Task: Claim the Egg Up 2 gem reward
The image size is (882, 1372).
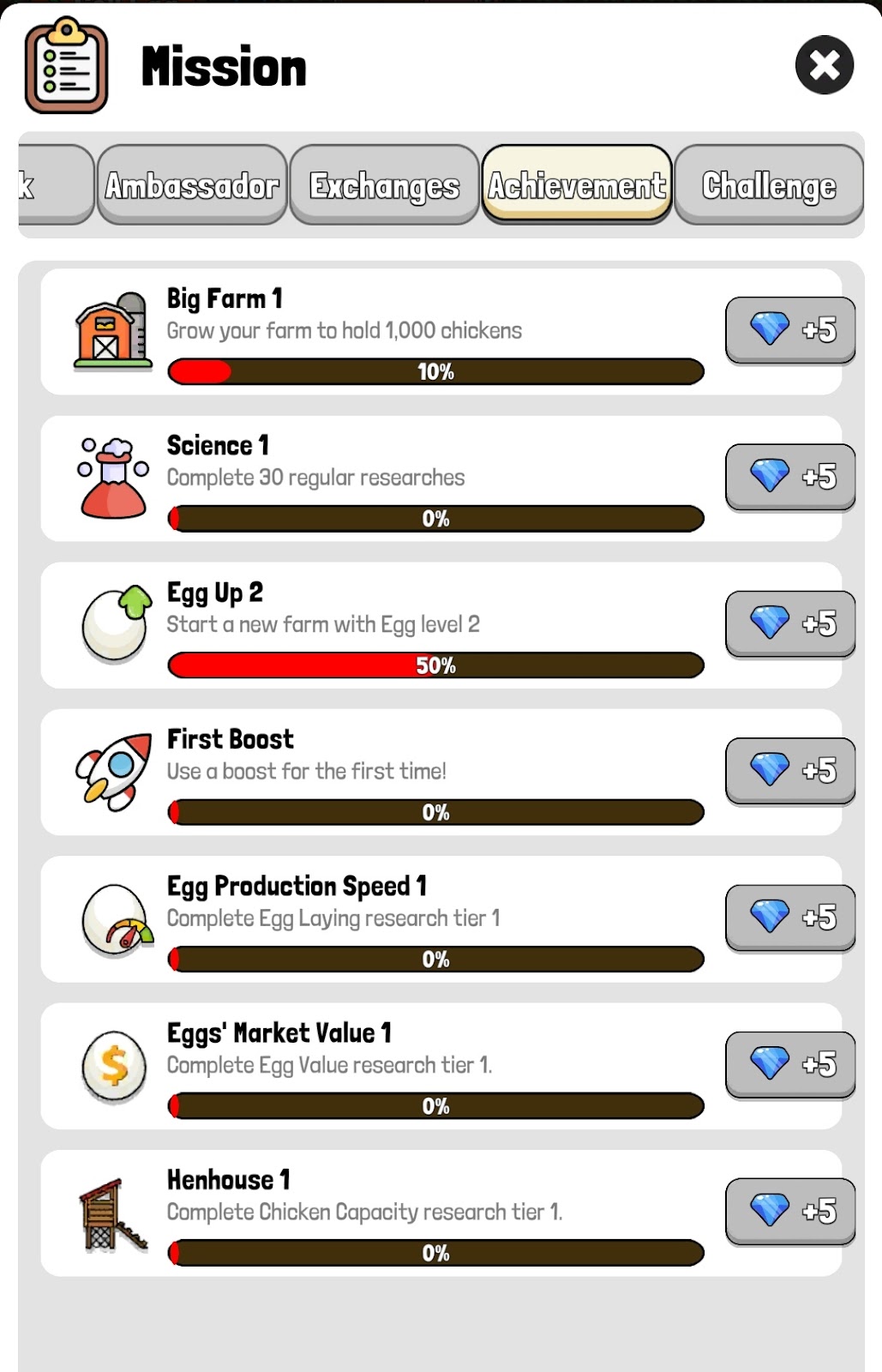Action: click(790, 623)
